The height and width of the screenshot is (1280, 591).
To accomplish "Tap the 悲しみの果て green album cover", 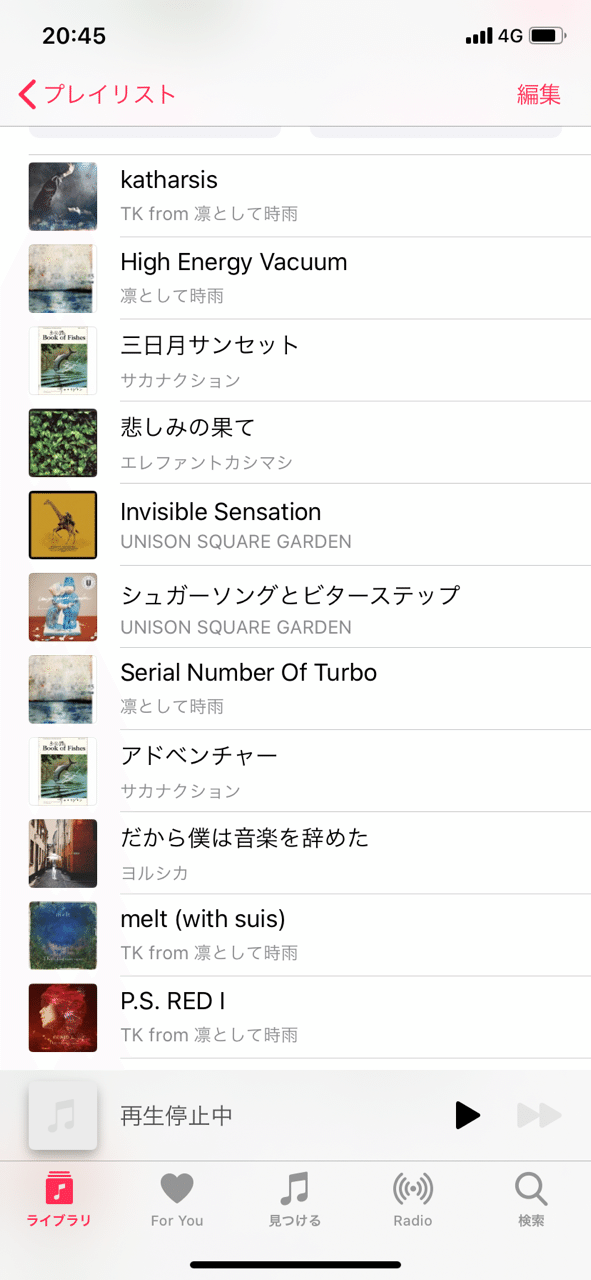I will coord(63,442).
